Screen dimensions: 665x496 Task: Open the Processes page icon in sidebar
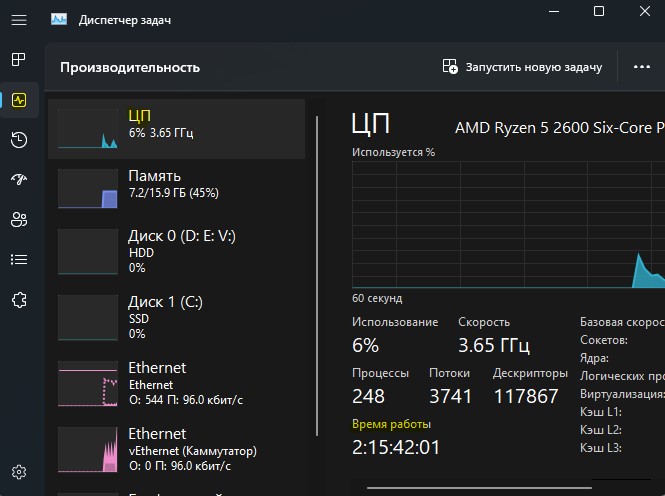tap(19, 59)
